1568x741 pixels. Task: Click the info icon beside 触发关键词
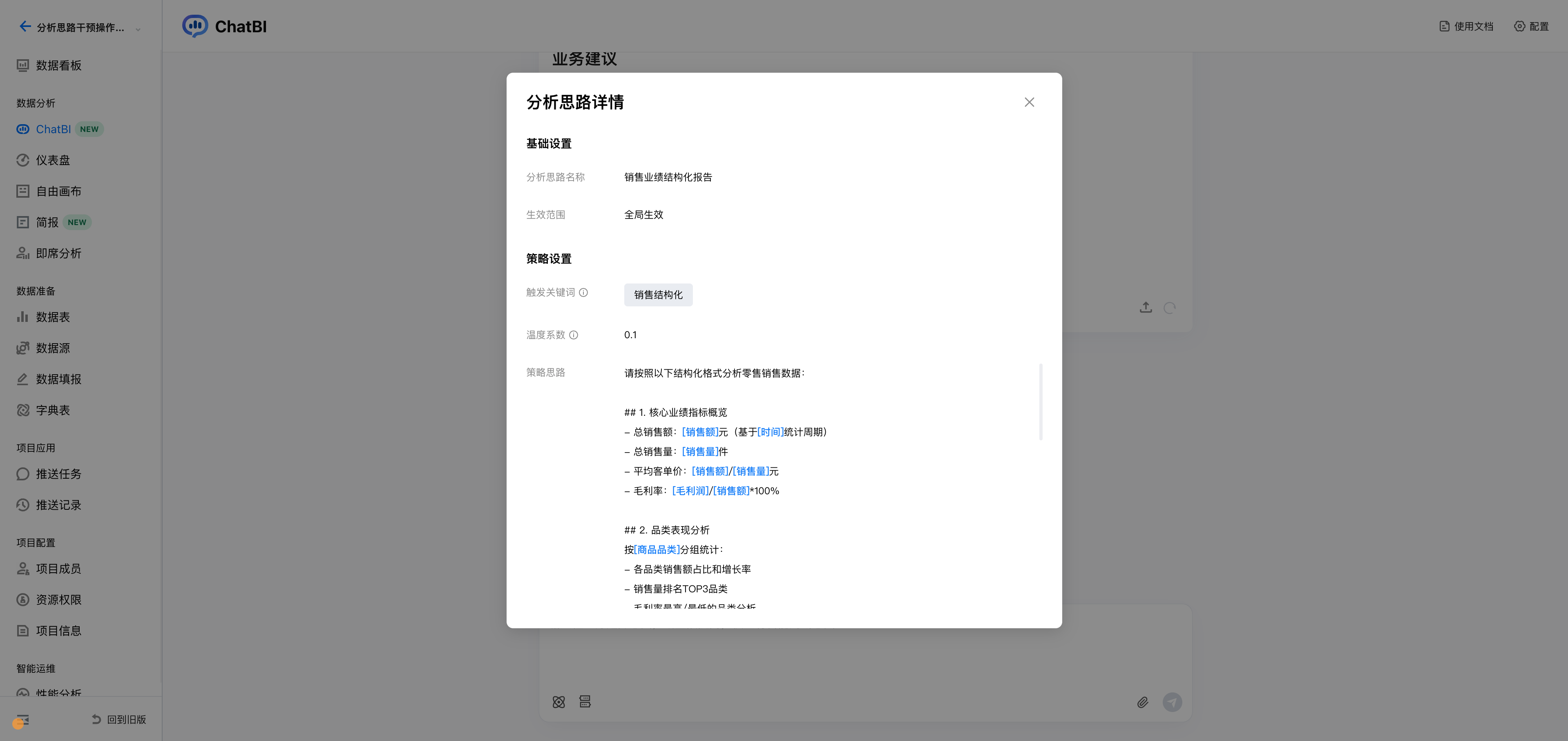click(x=583, y=292)
